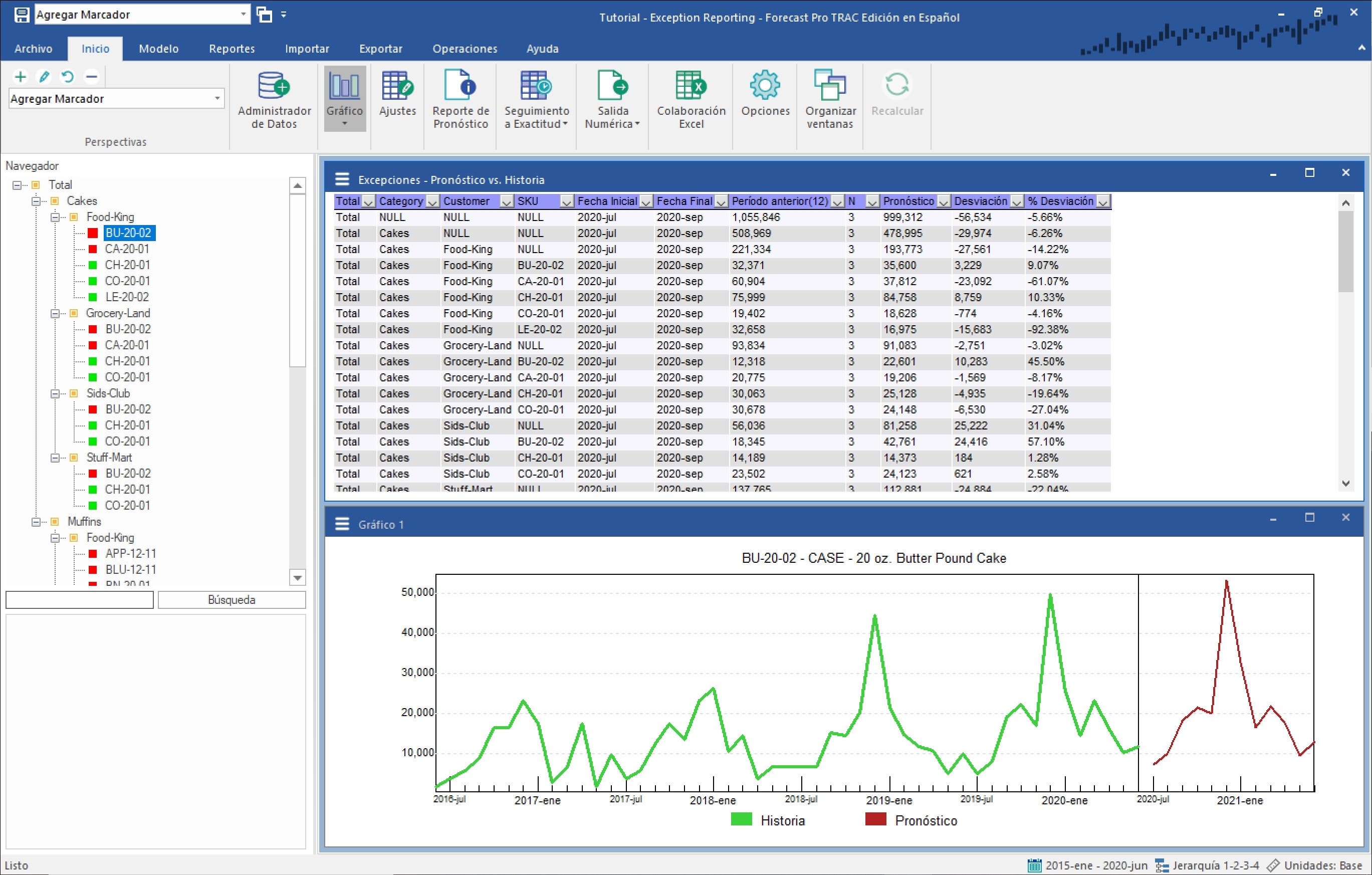This screenshot has height=875, width=1372.
Task: Open the Customer column filter dropdown
Action: tap(506, 201)
